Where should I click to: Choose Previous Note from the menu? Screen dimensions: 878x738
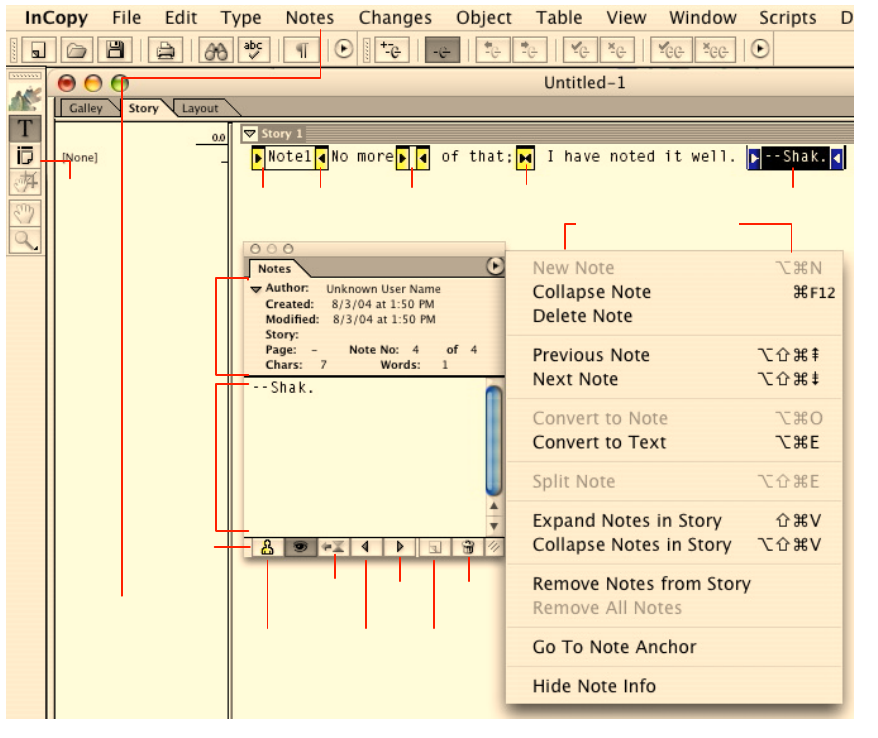tap(674, 355)
